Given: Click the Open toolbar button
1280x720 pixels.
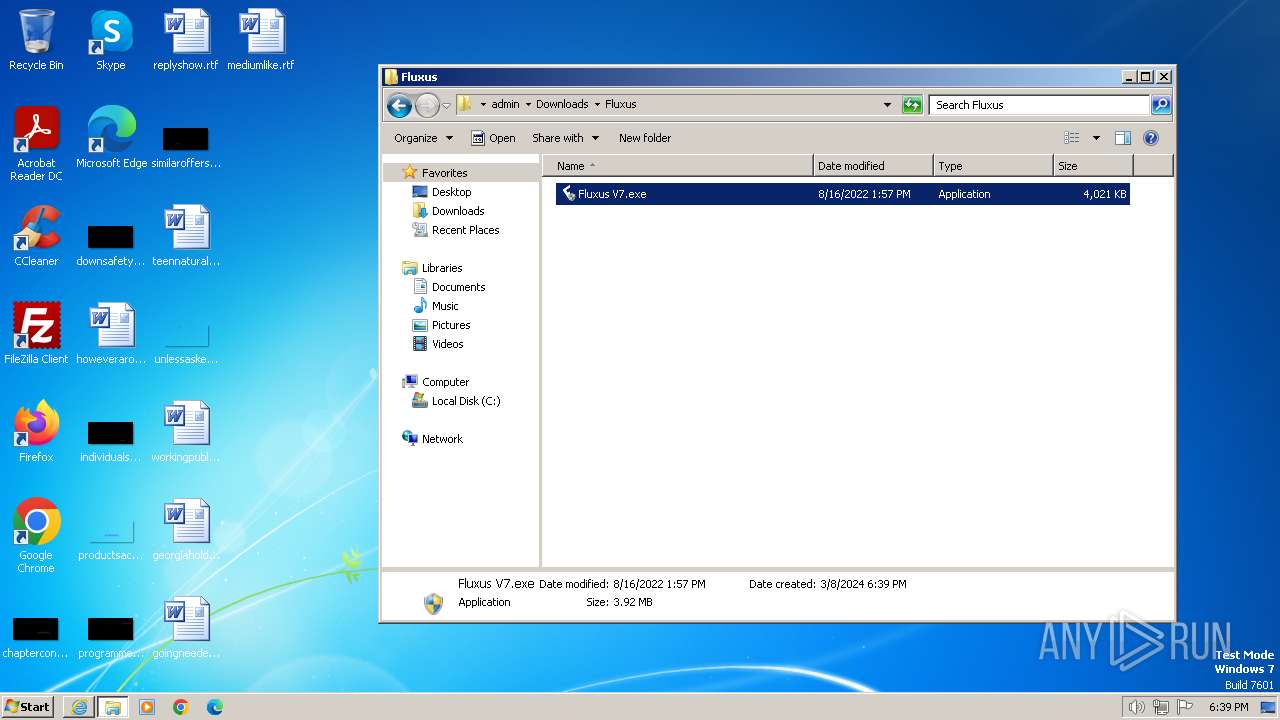Looking at the screenshot, I should pyautogui.click(x=493, y=138).
